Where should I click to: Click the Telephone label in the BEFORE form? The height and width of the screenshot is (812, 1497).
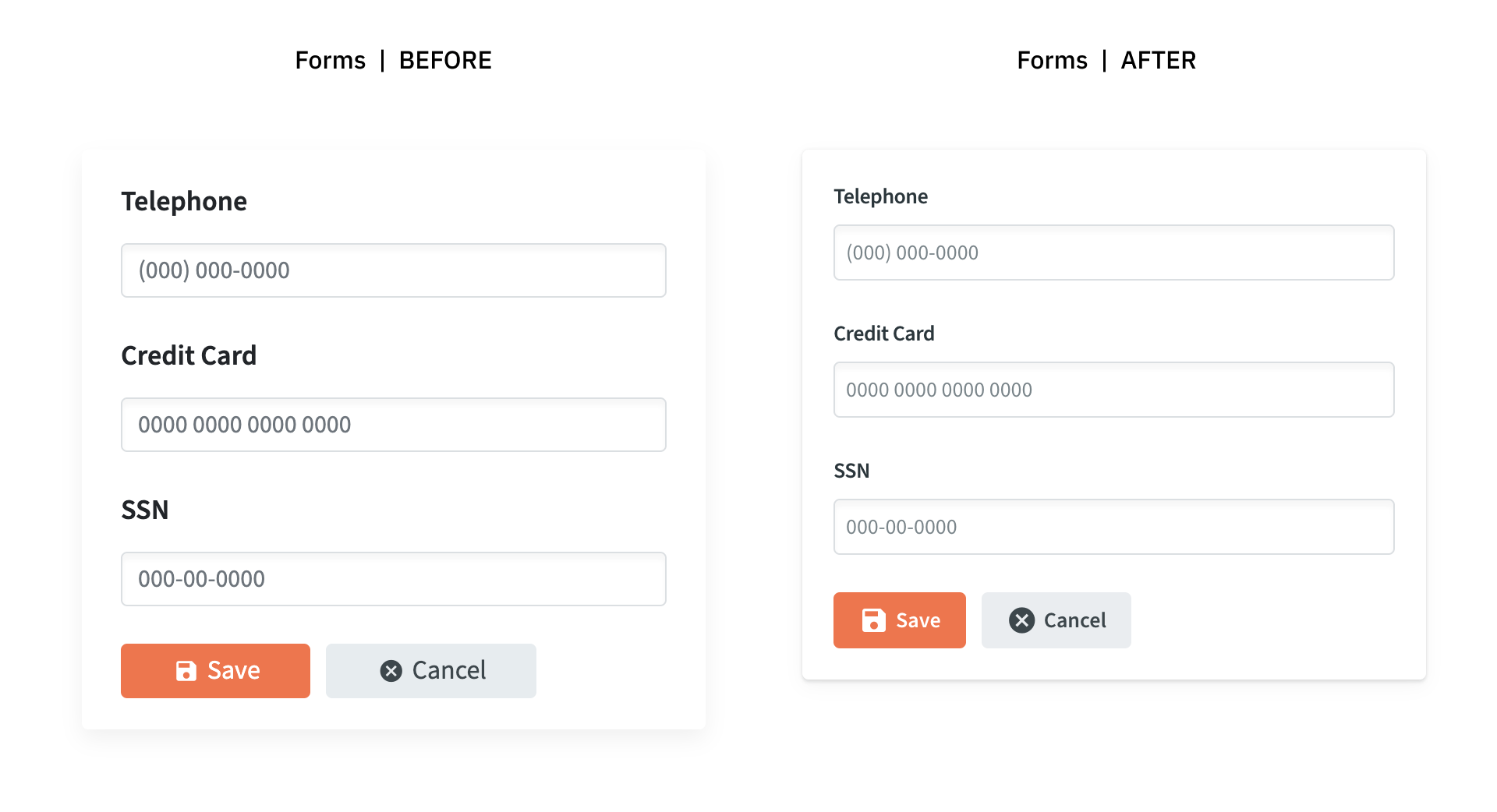coord(184,202)
